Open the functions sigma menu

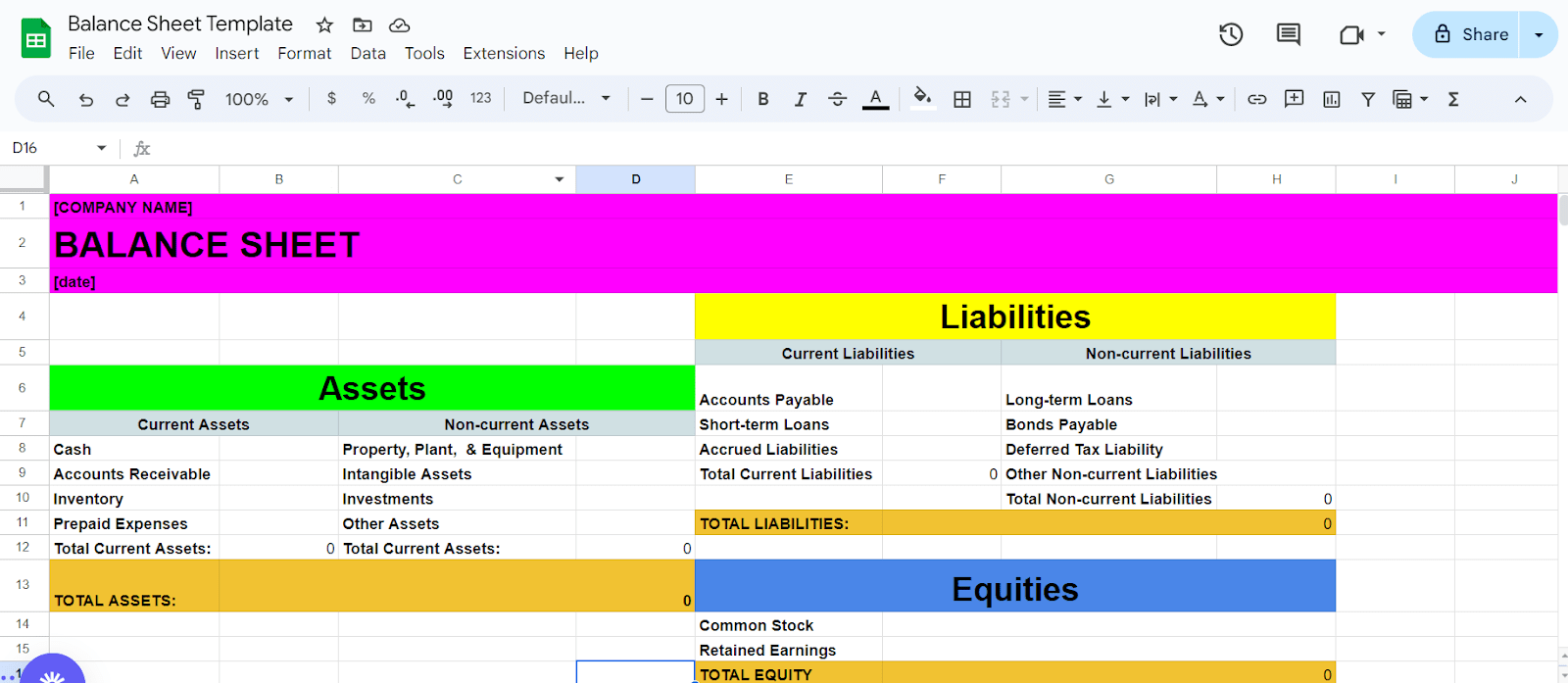coord(1453,99)
